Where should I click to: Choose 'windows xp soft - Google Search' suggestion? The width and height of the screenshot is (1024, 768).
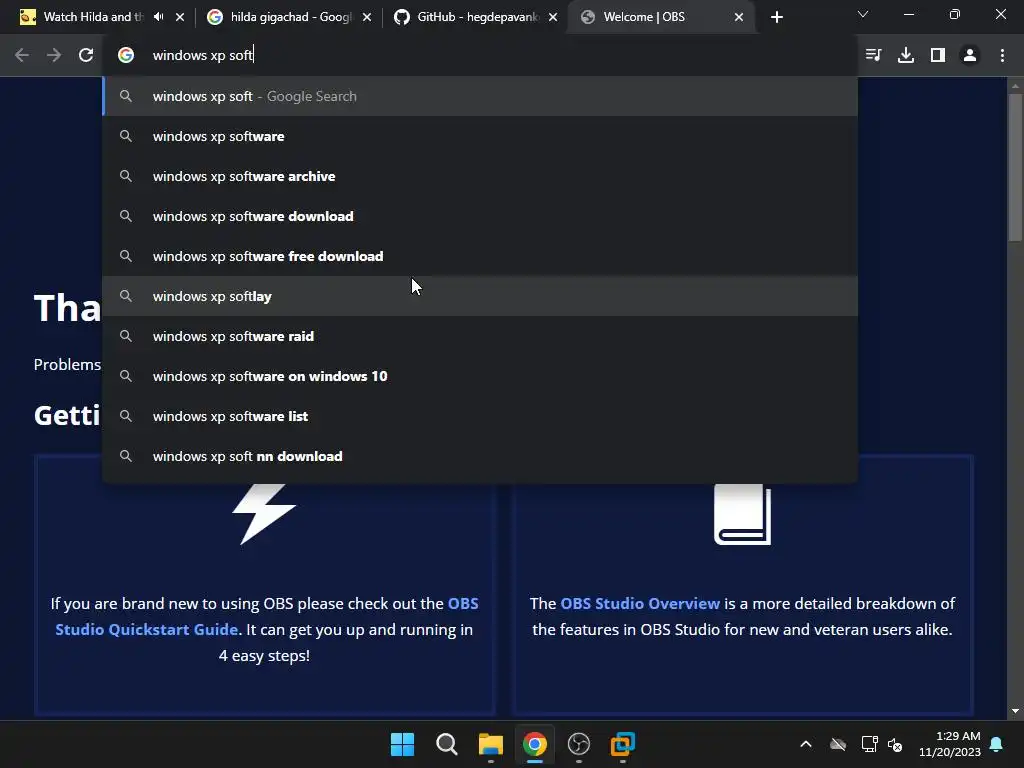(480, 96)
